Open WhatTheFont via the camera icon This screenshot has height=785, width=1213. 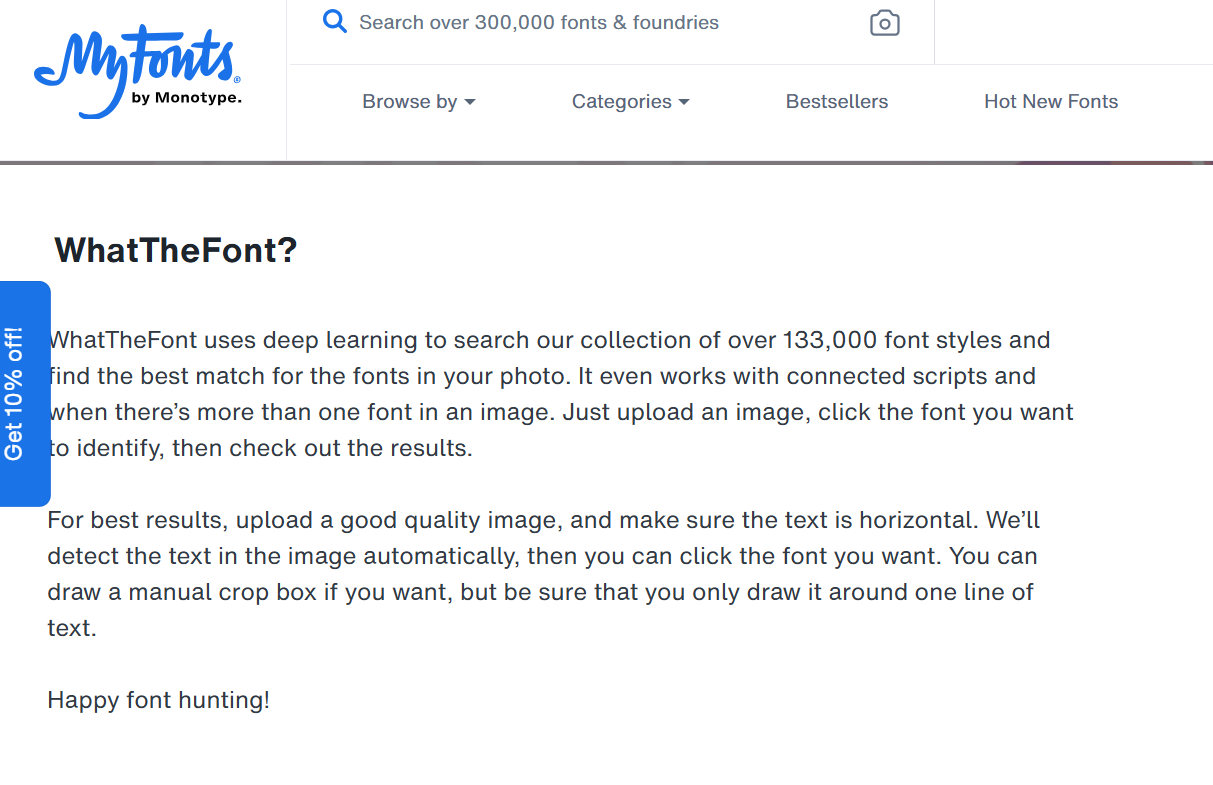tap(884, 23)
